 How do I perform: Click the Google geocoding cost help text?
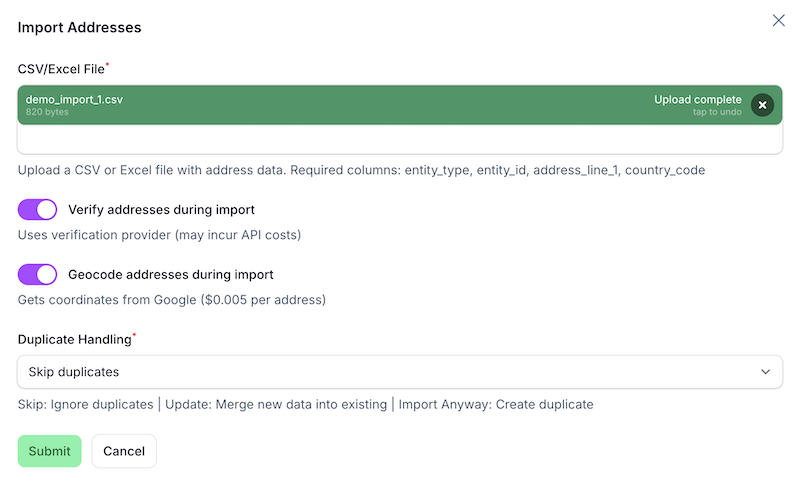point(172,299)
